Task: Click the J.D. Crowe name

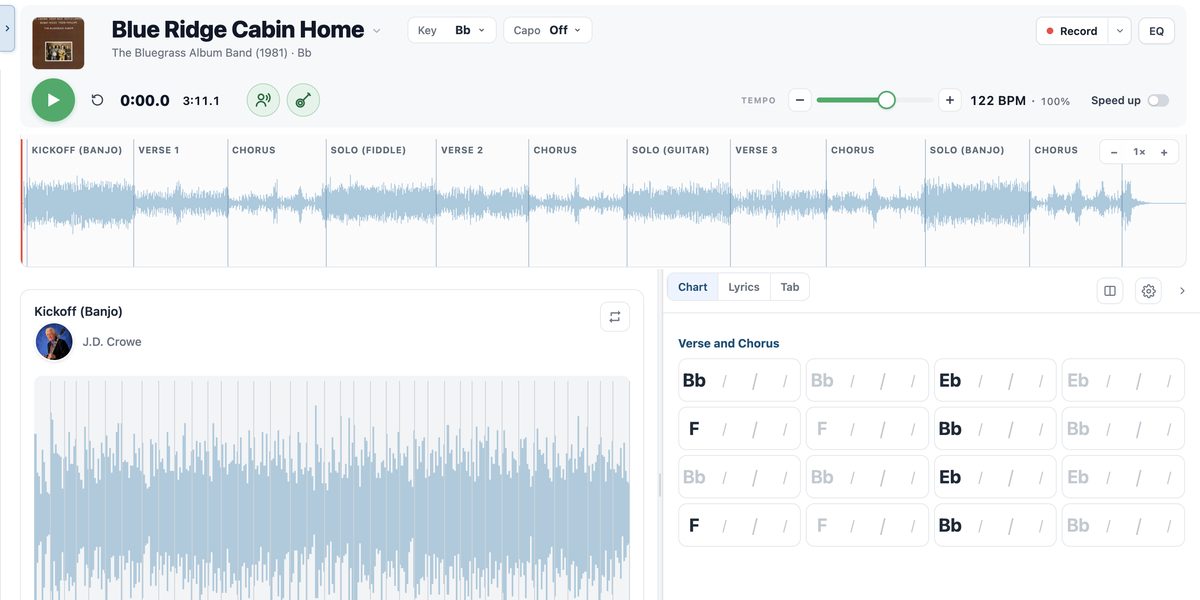Action: 112,342
